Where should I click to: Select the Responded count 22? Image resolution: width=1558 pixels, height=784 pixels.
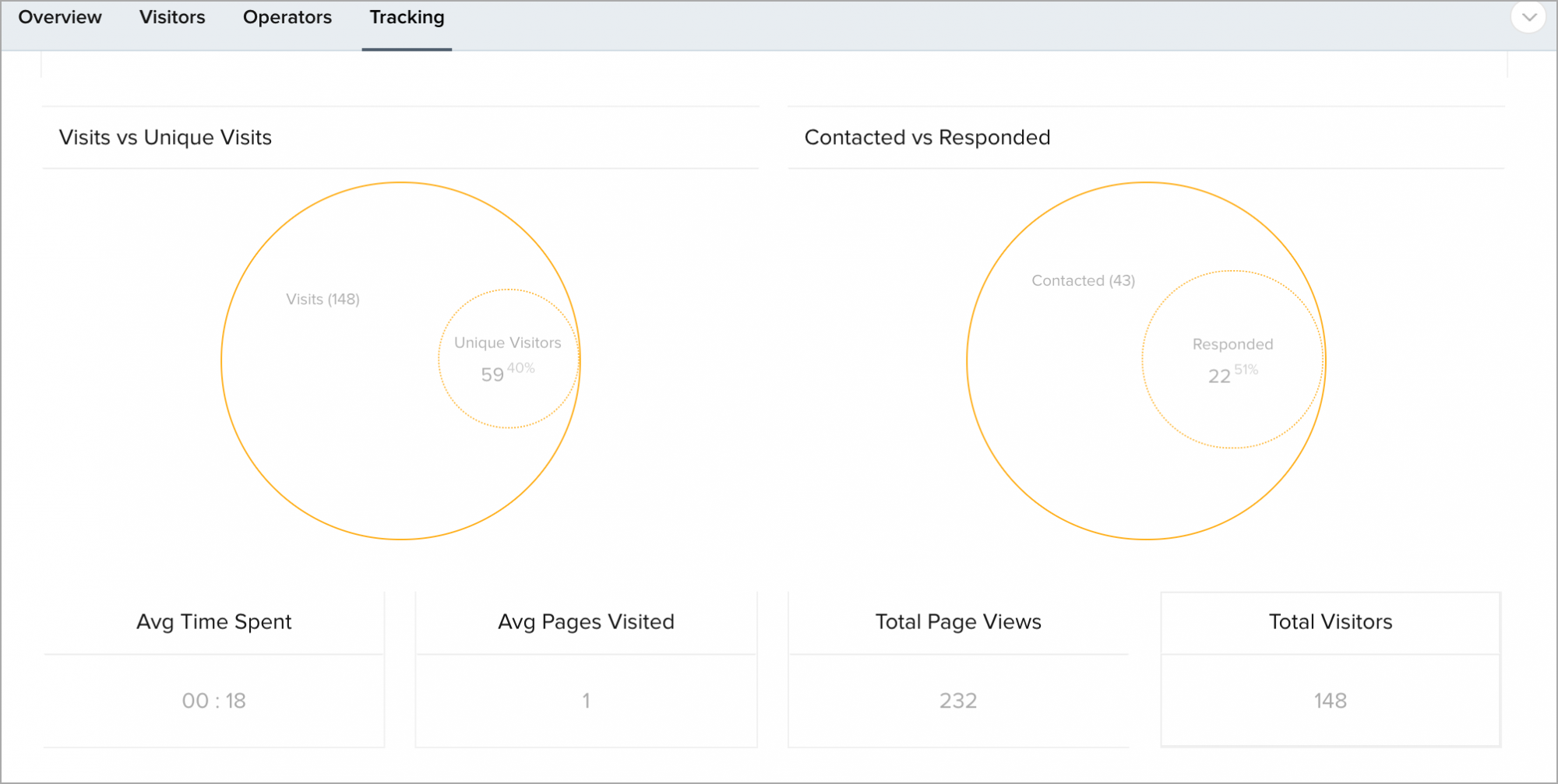1219,377
